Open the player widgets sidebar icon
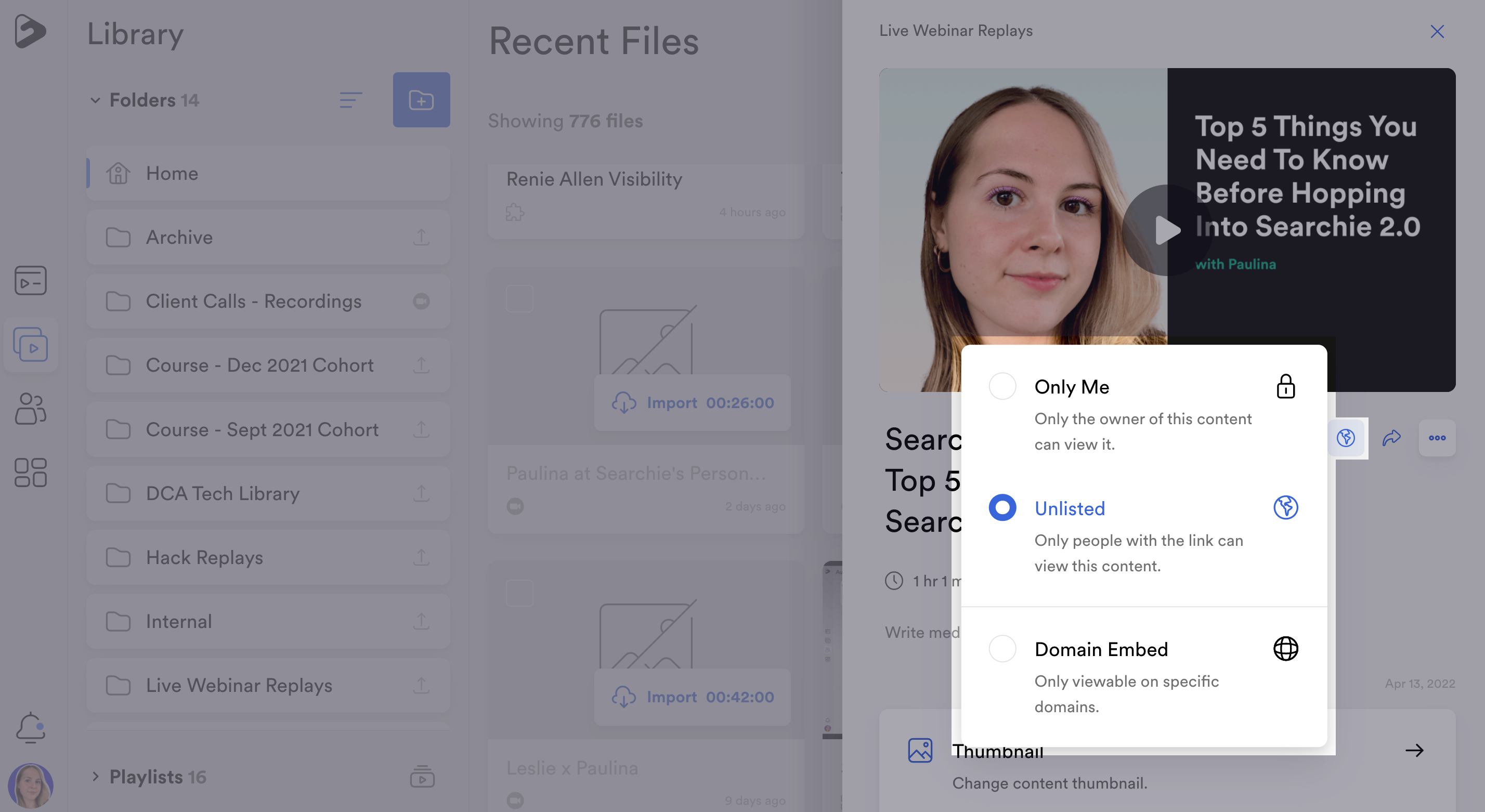Viewport: 1485px width, 812px height. [31, 281]
